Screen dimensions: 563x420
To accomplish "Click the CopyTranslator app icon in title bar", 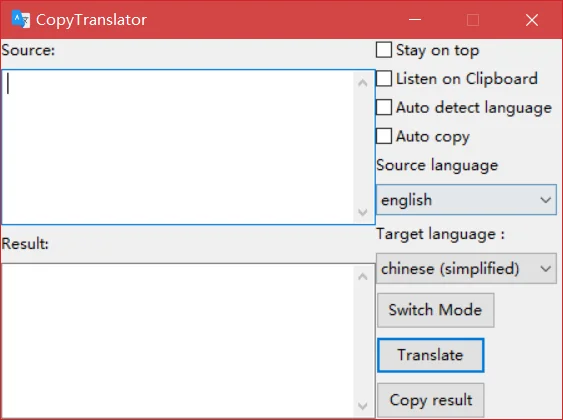I will pos(20,19).
